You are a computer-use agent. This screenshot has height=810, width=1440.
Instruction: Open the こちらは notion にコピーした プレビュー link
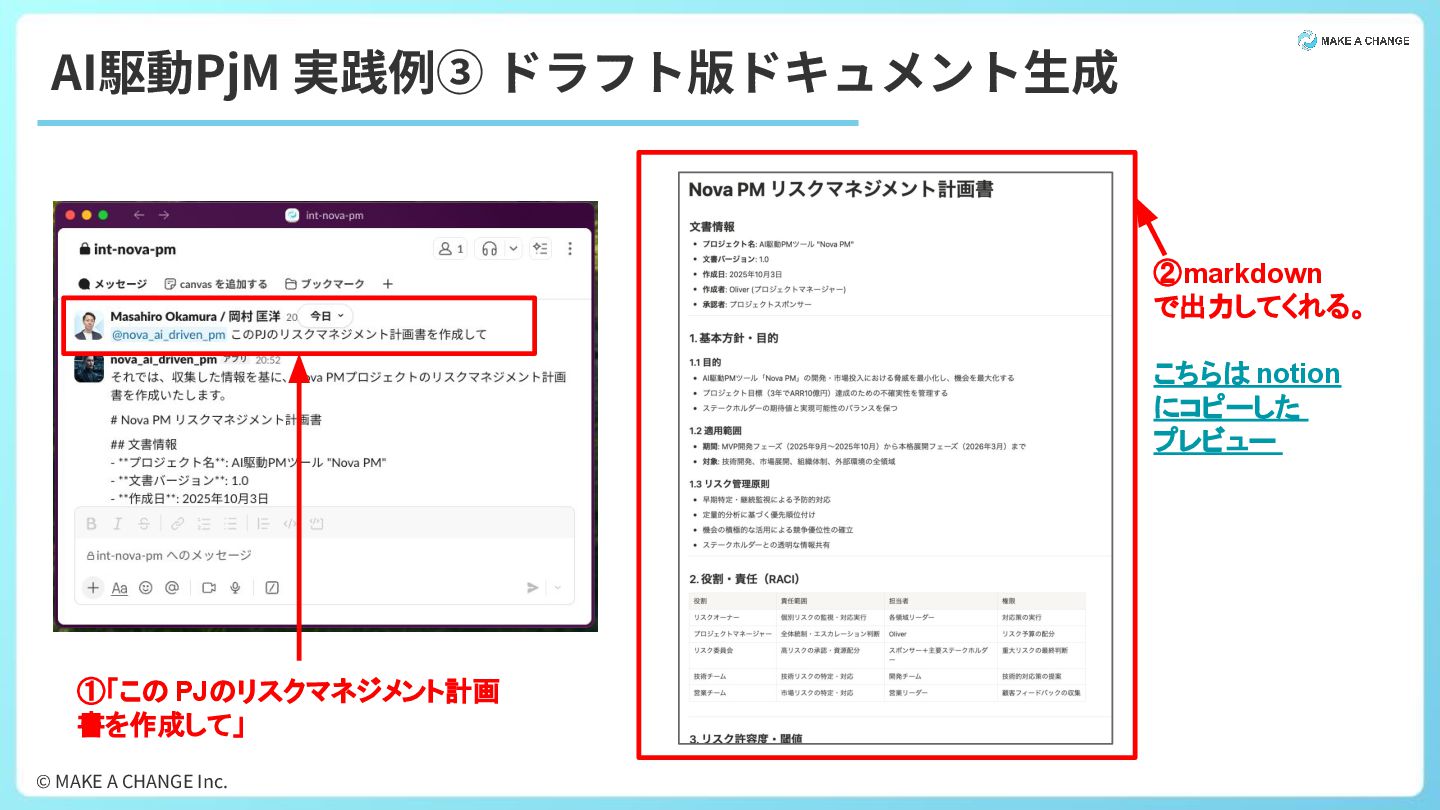pos(1246,408)
